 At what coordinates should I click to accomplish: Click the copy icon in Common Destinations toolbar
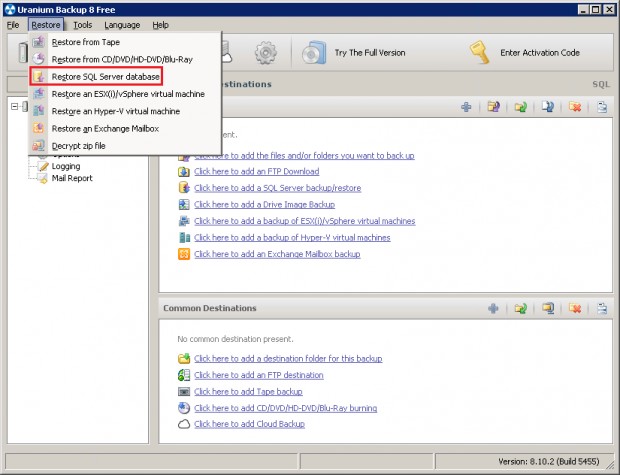click(602, 308)
